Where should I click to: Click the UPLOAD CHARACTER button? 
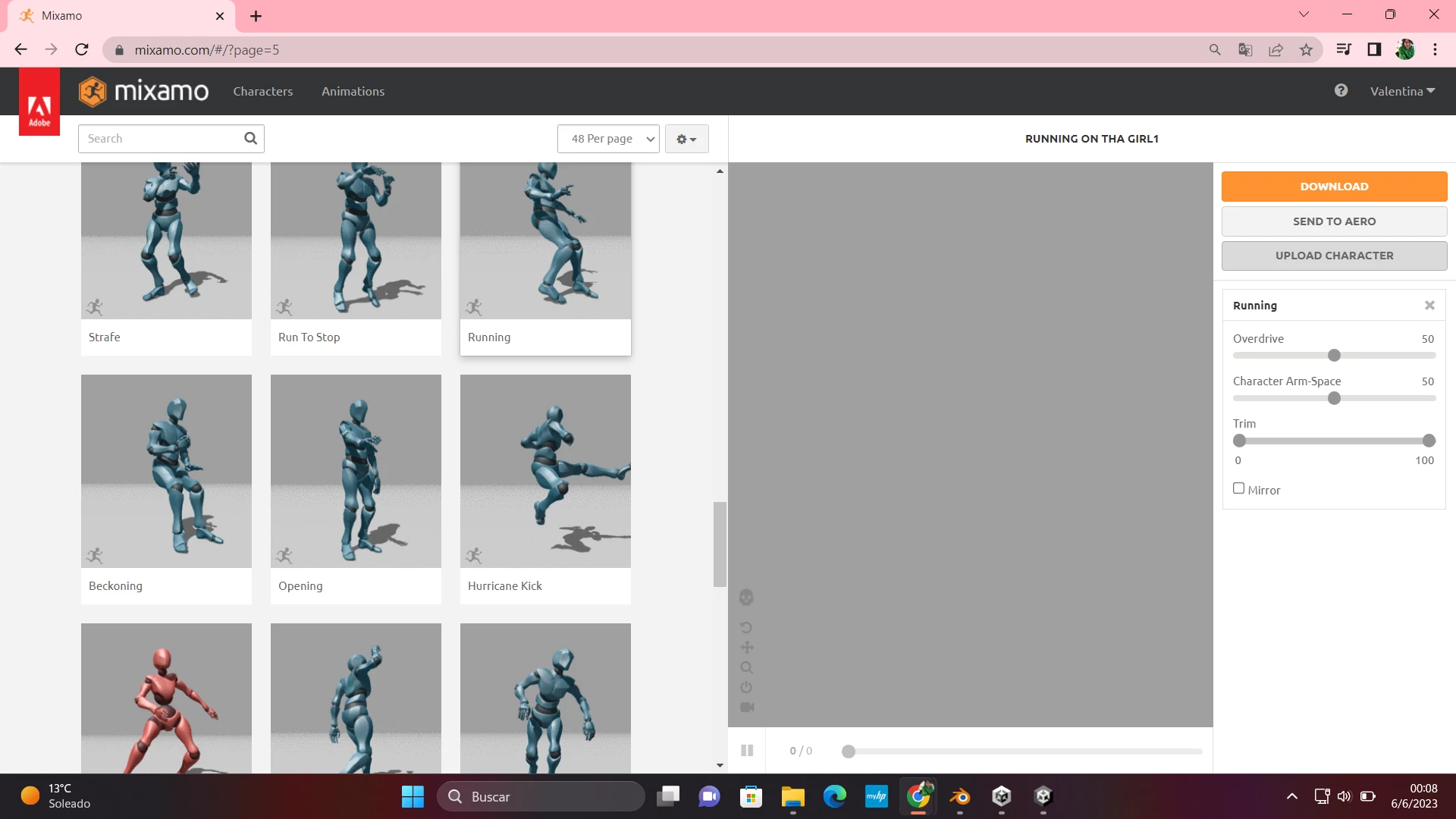(x=1333, y=256)
